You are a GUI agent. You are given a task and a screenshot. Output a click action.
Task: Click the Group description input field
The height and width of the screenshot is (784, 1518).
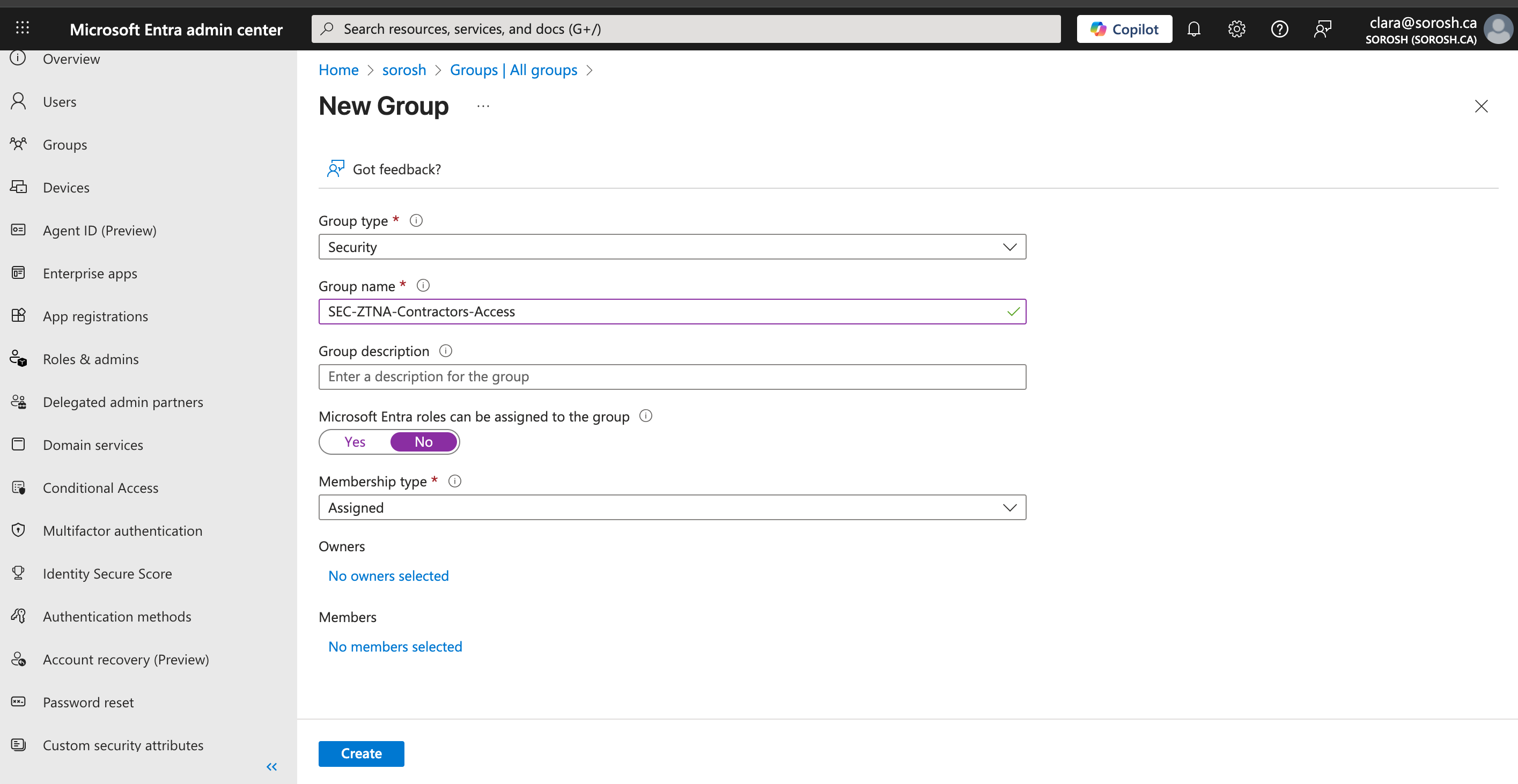672,377
